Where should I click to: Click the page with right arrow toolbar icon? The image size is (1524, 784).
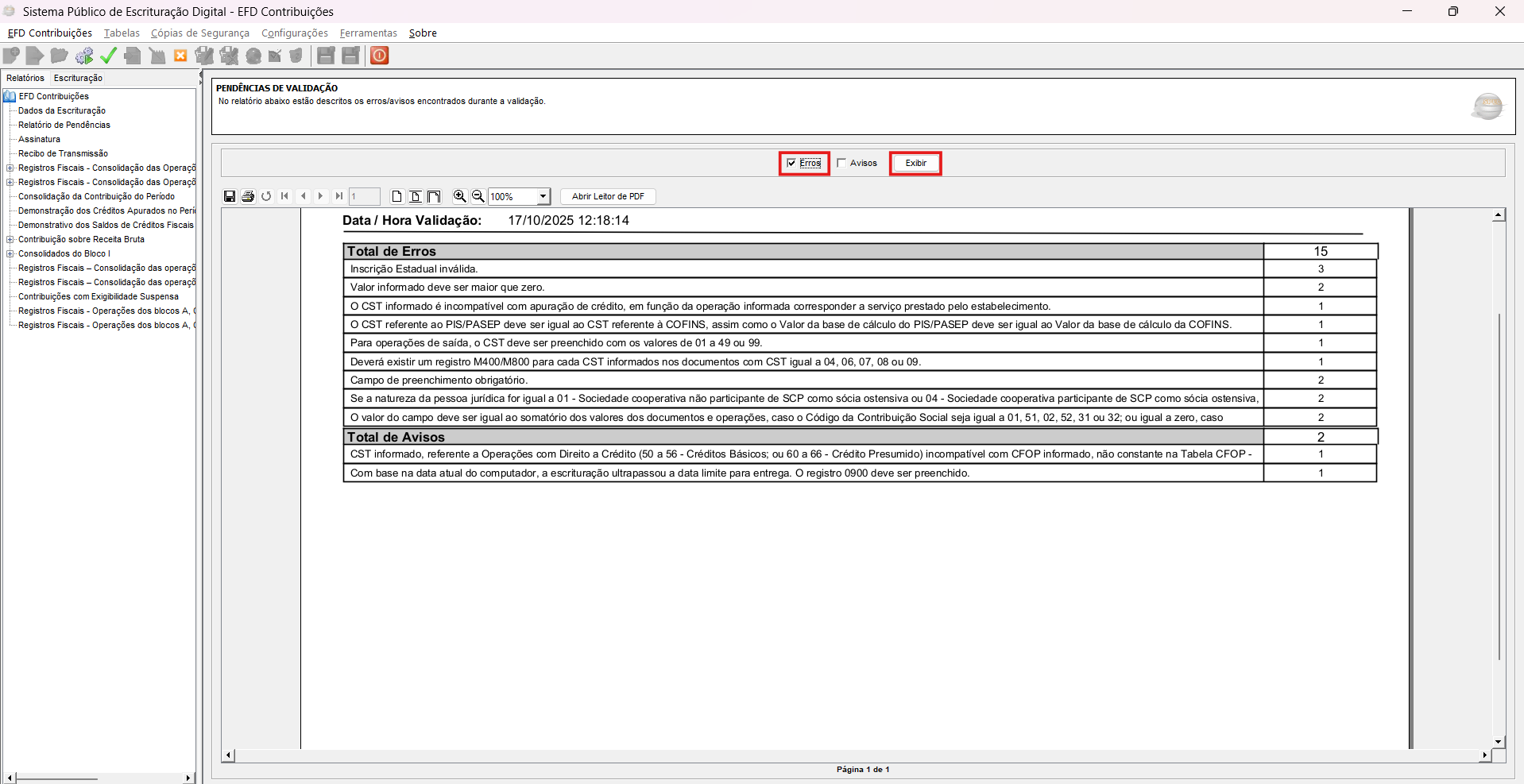(35, 56)
